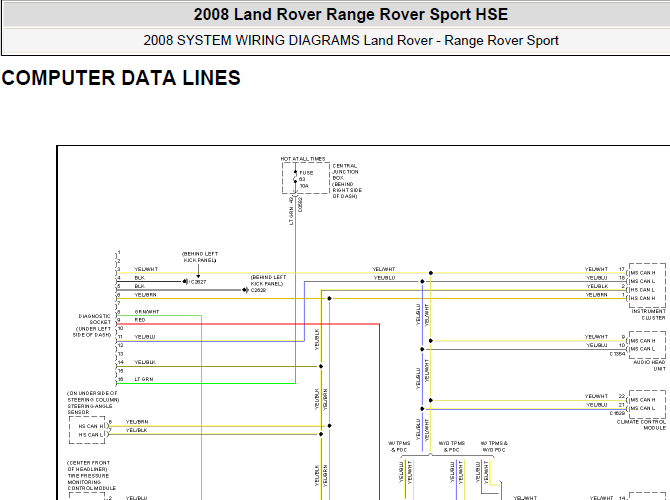Click the 'FUSE 63 10A' label

[306, 179]
